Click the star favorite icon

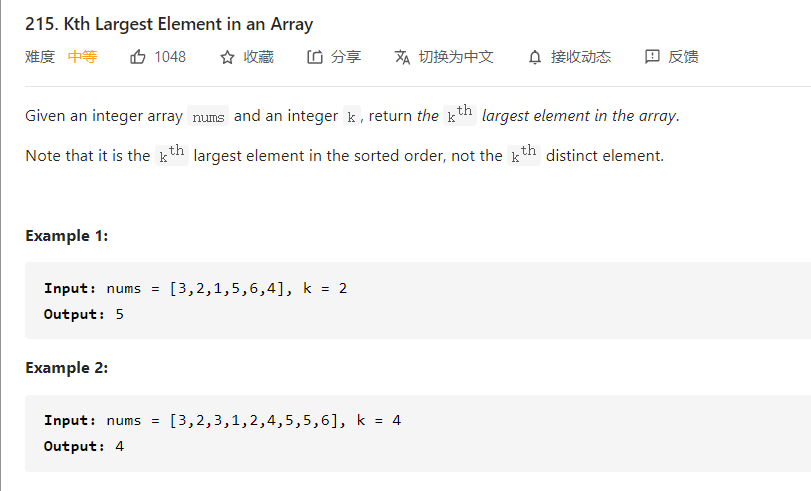(227, 57)
